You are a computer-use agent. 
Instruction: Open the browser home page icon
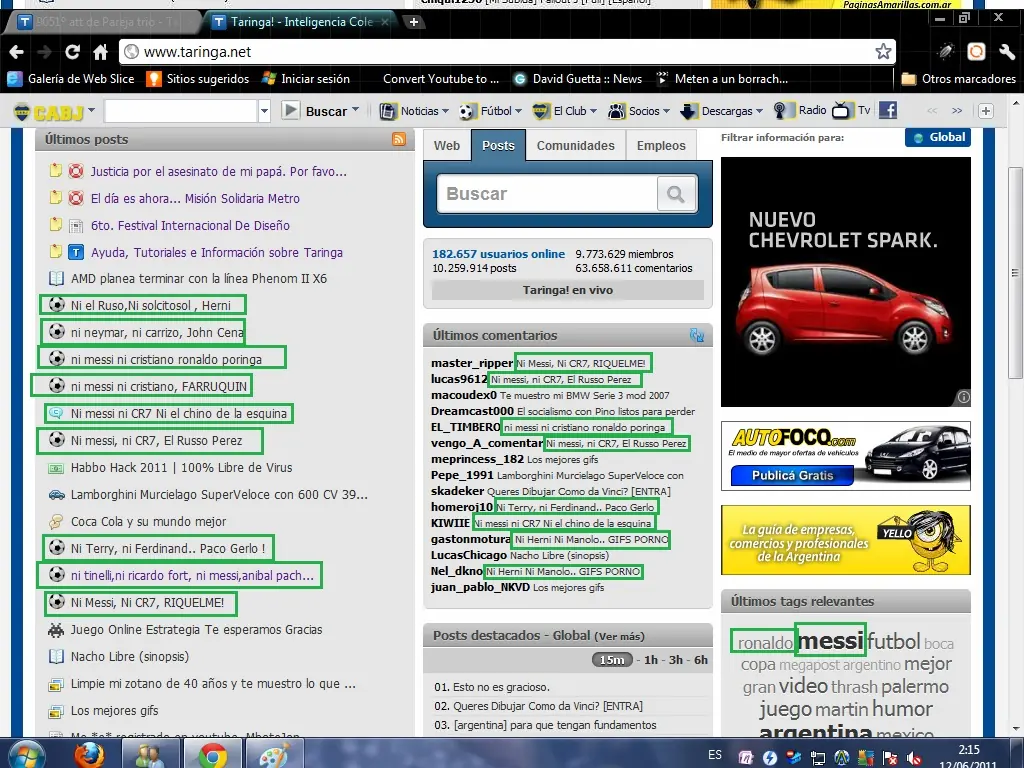point(101,52)
